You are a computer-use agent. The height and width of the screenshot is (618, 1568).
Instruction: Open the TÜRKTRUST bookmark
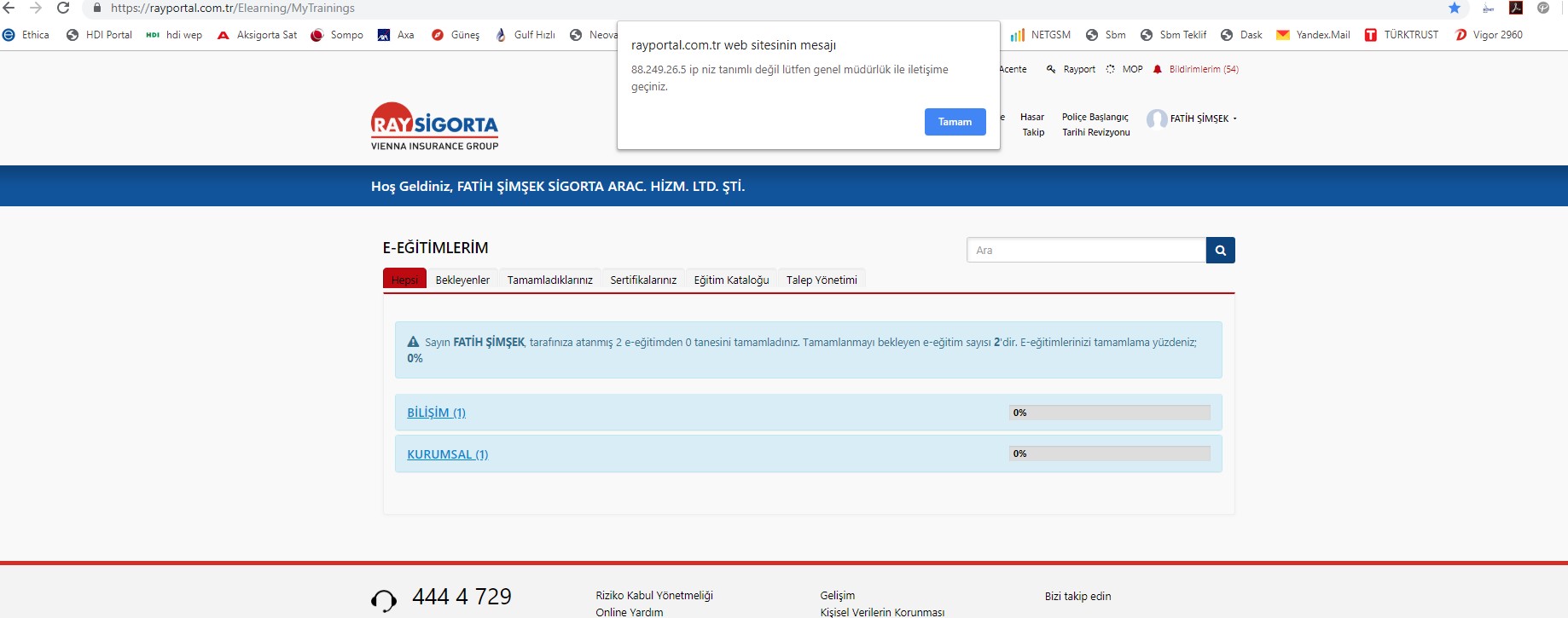point(1401,35)
